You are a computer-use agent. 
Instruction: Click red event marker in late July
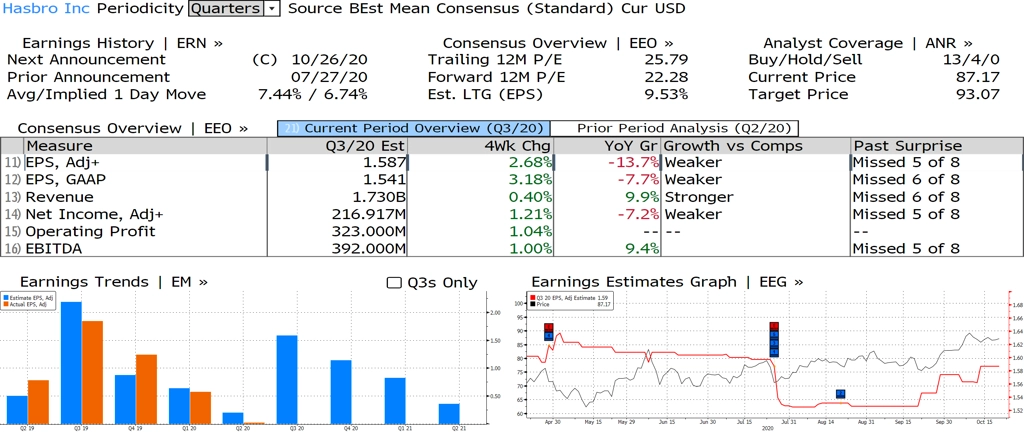tap(775, 326)
